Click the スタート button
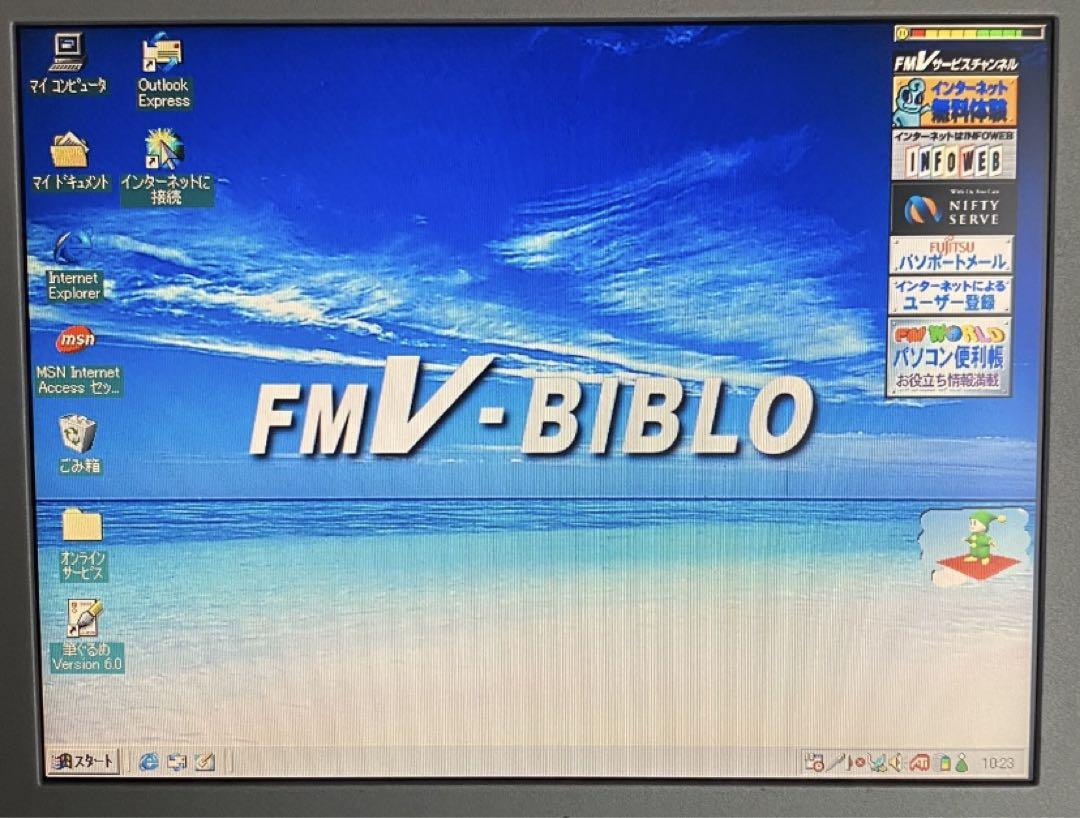Image resolution: width=1080 pixels, height=818 pixels. tap(83, 762)
